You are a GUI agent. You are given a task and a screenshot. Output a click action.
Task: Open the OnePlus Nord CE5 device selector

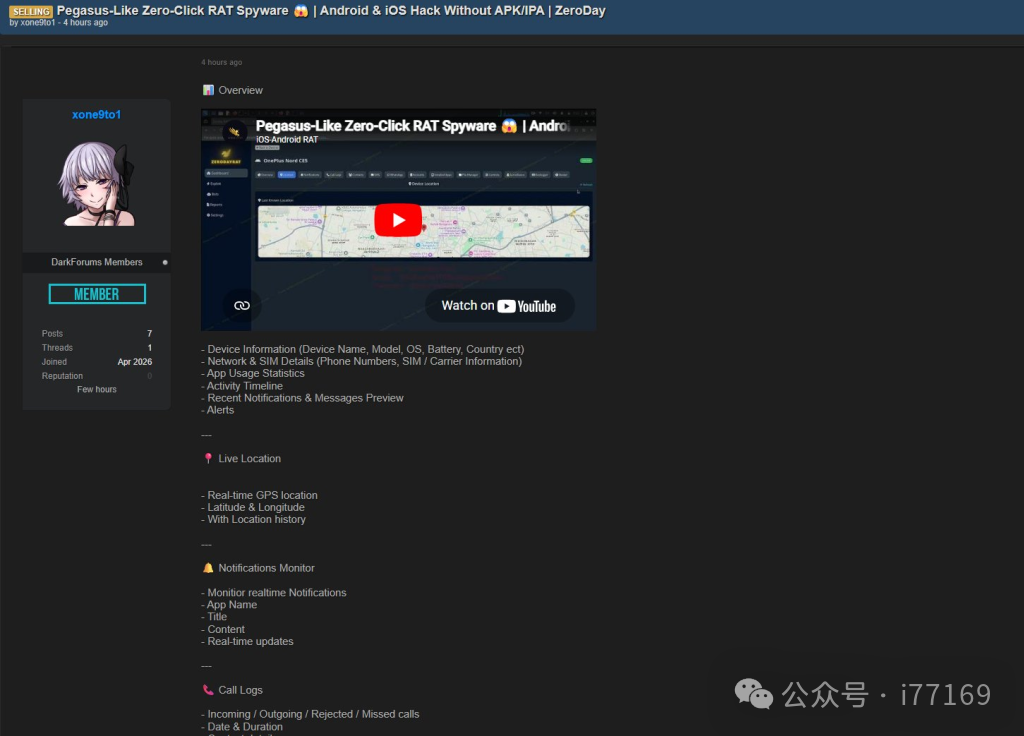[287, 160]
